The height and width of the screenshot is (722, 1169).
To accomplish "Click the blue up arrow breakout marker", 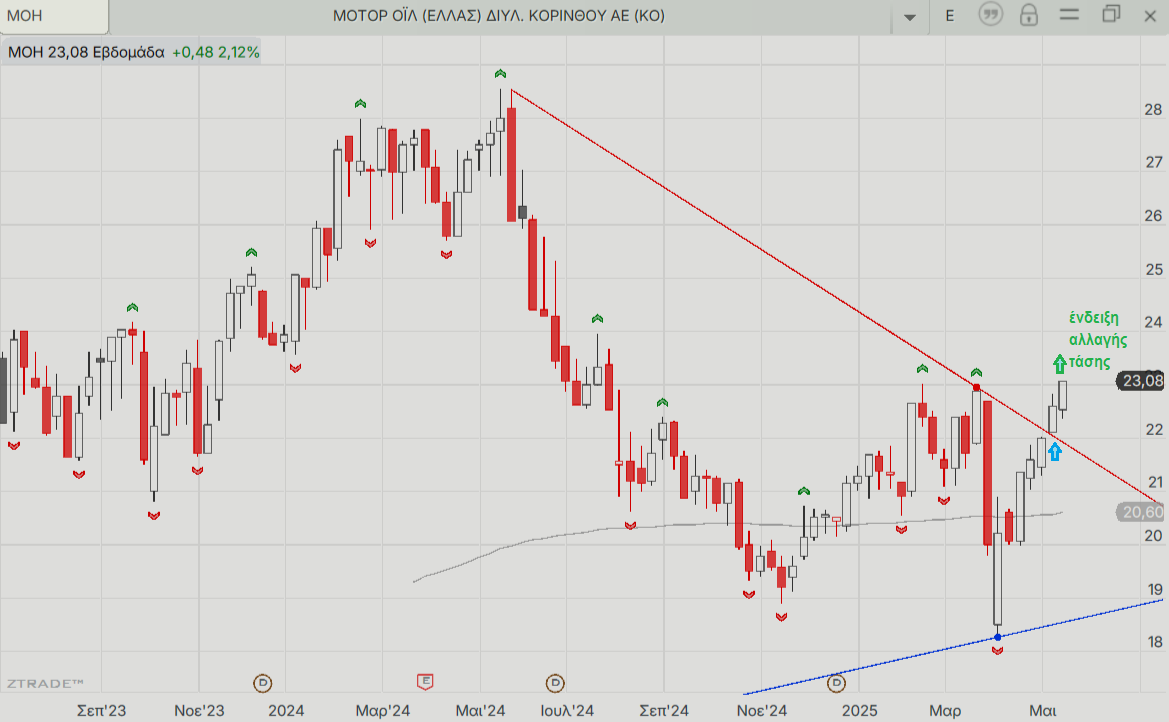I will [1054, 451].
